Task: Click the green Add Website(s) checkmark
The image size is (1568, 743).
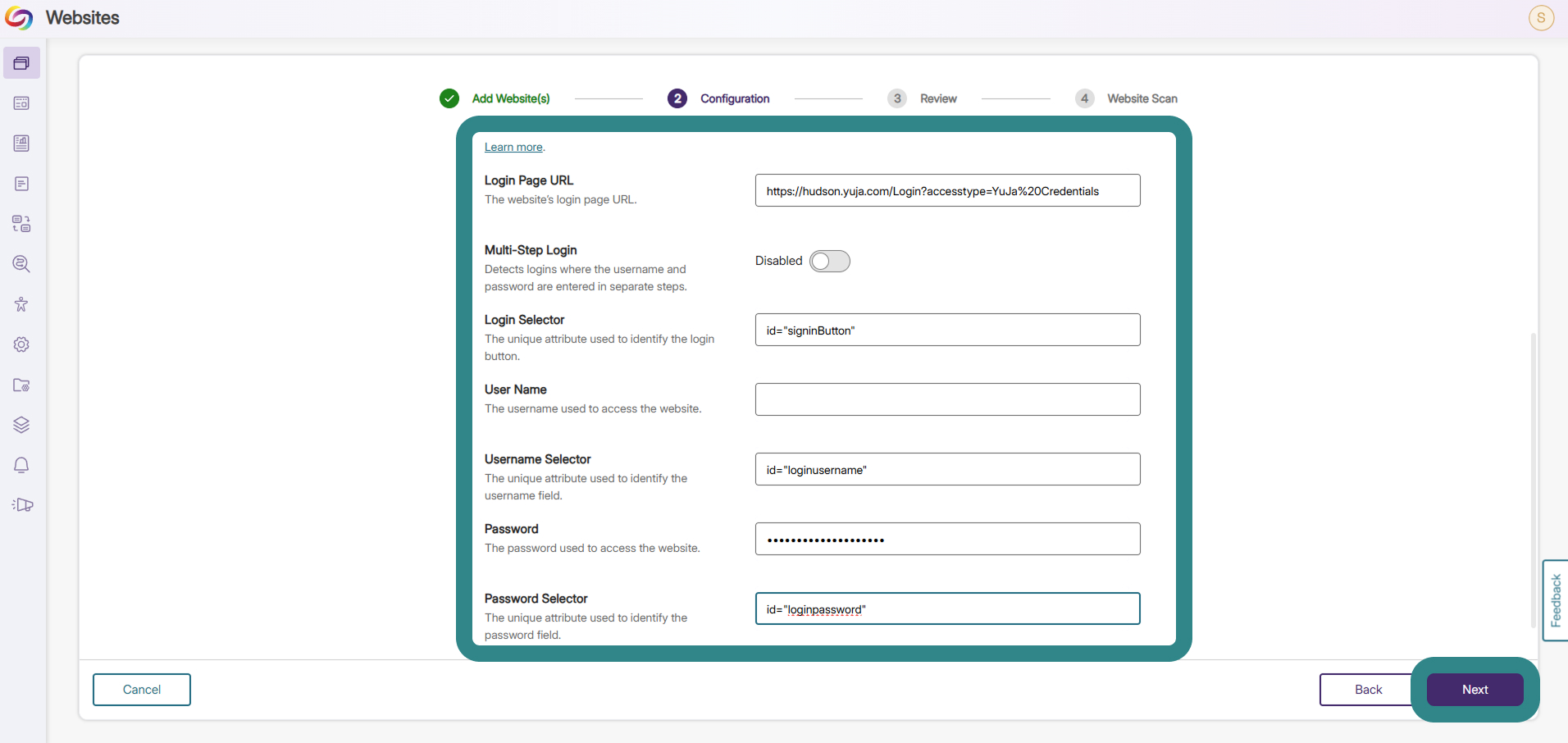Action: tap(449, 98)
